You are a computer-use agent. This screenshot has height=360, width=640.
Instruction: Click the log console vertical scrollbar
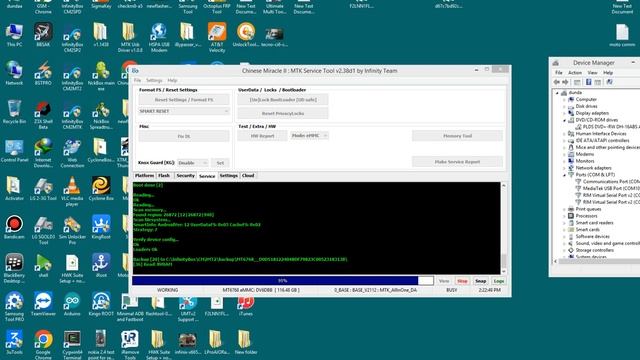[x=504, y=229]
